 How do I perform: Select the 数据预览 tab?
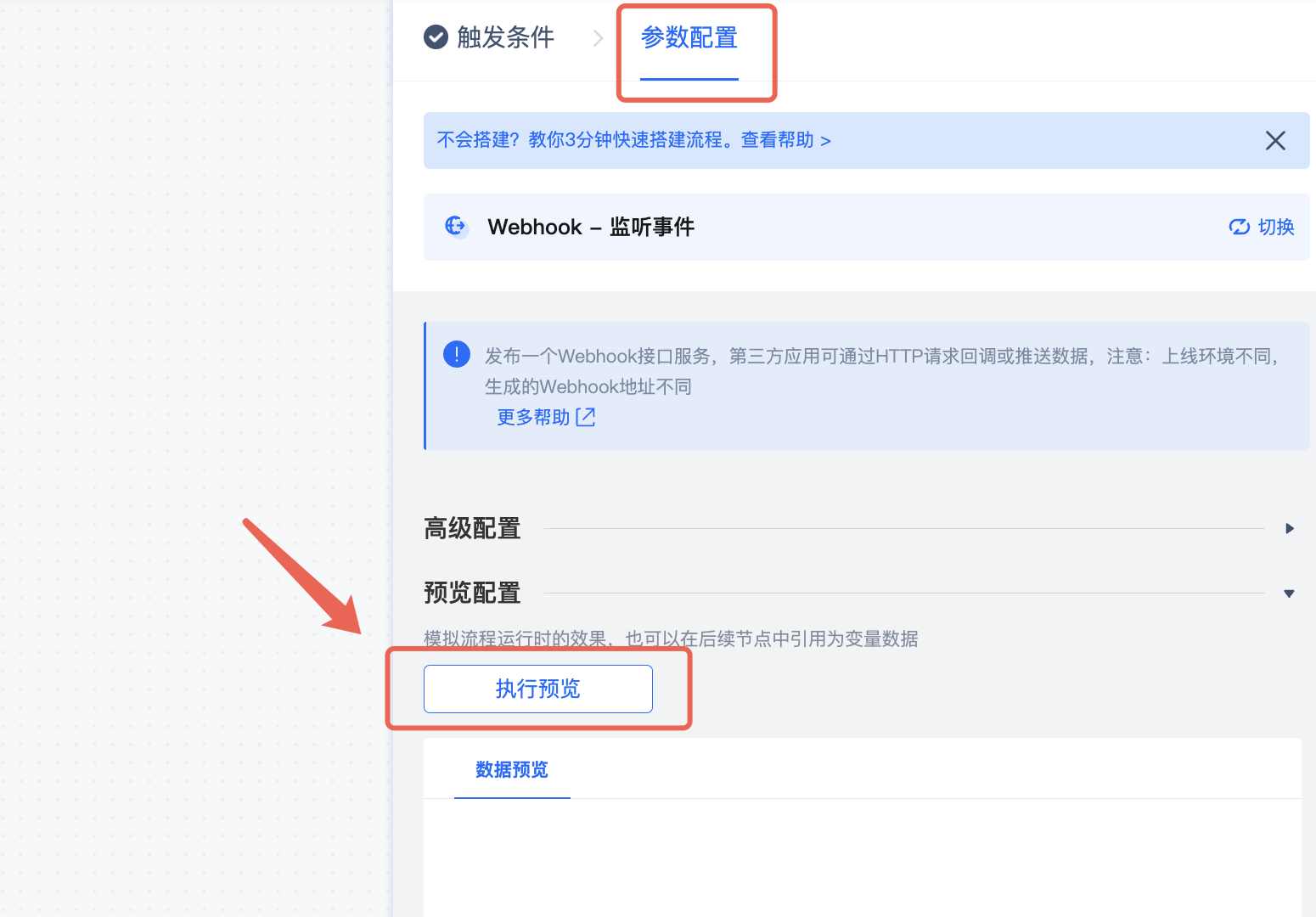coord(512,769)
